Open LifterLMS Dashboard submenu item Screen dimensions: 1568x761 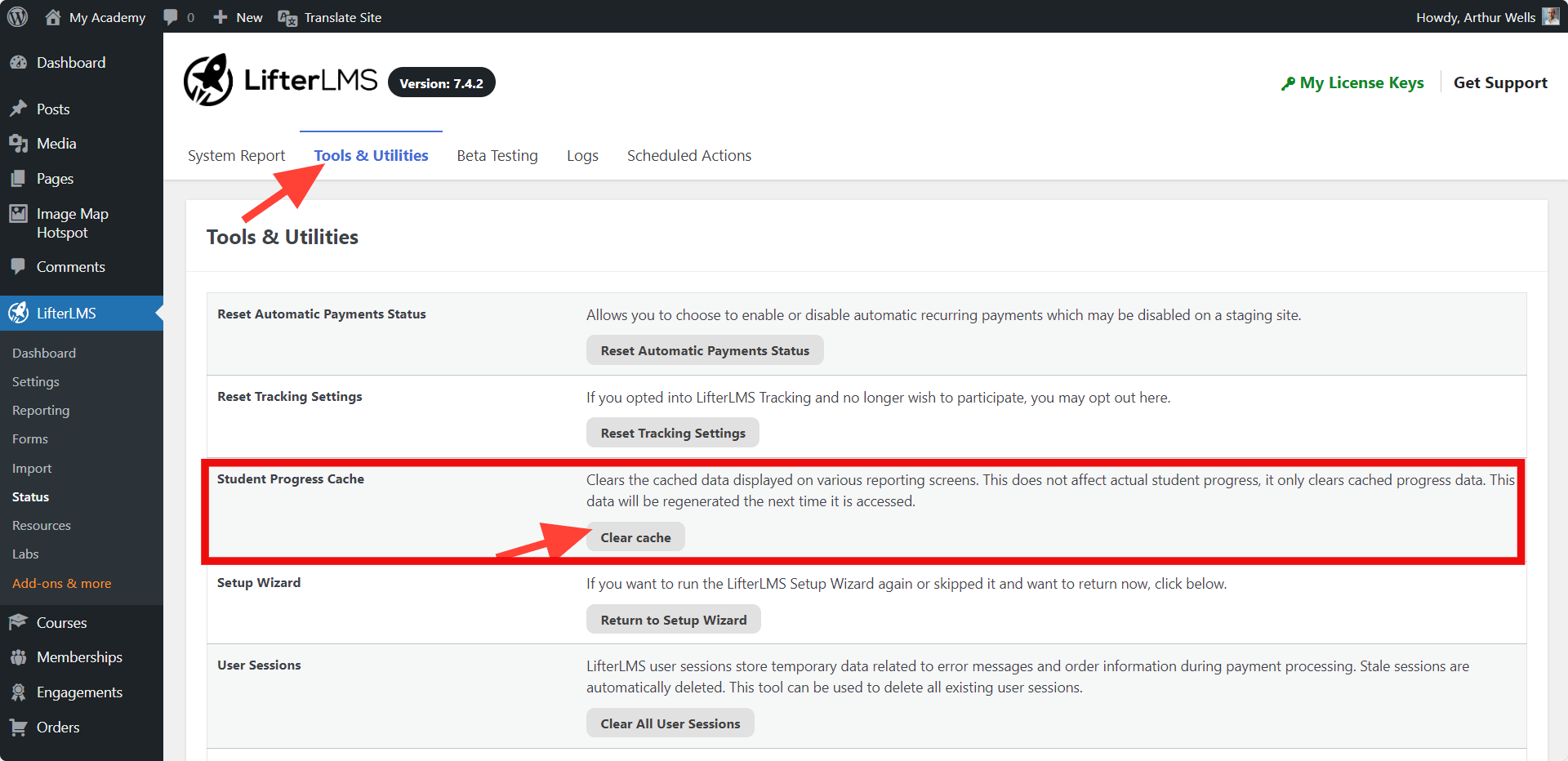[x=44, y=353]
